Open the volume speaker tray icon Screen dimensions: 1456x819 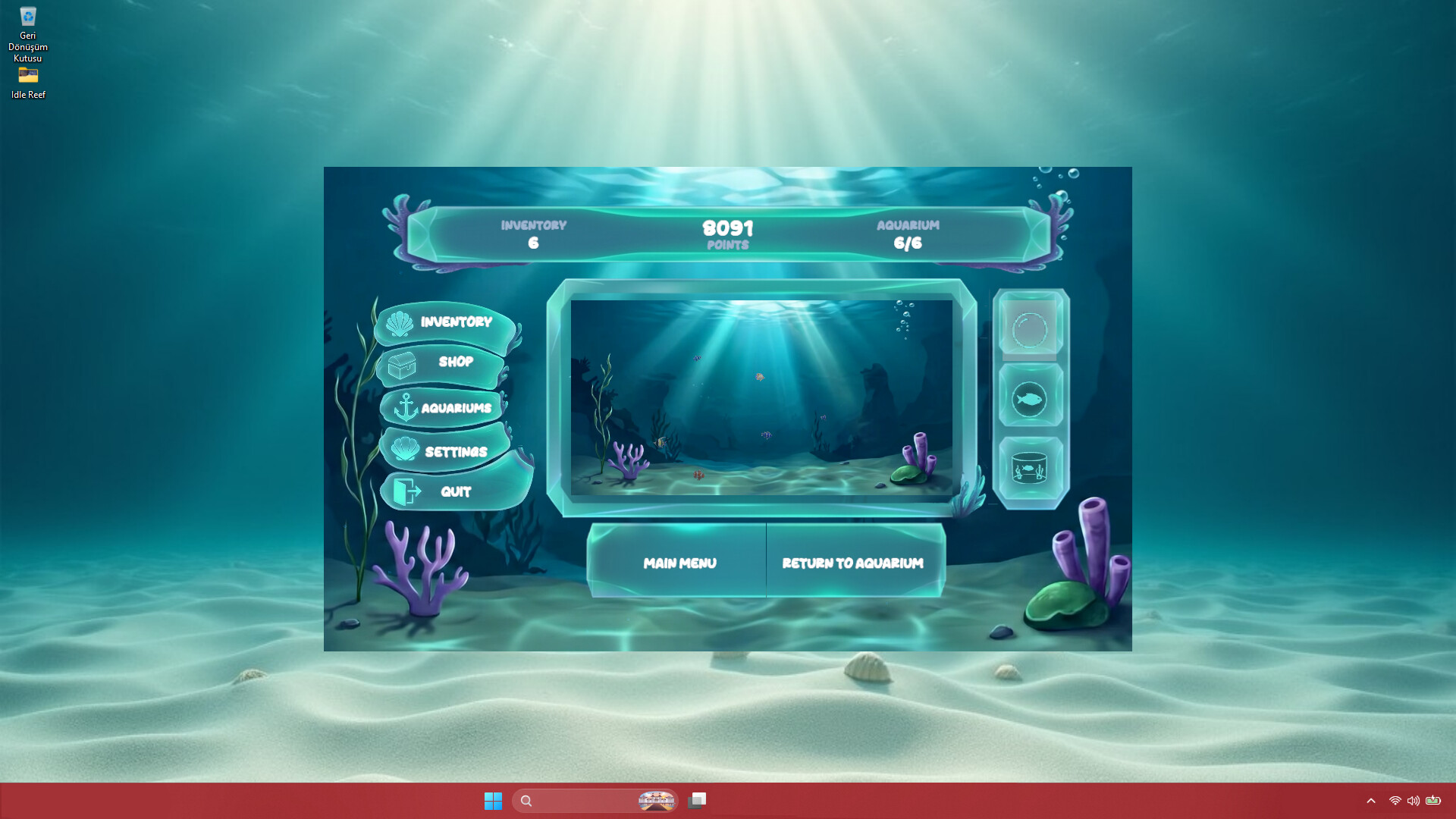tap(1414, 801)
